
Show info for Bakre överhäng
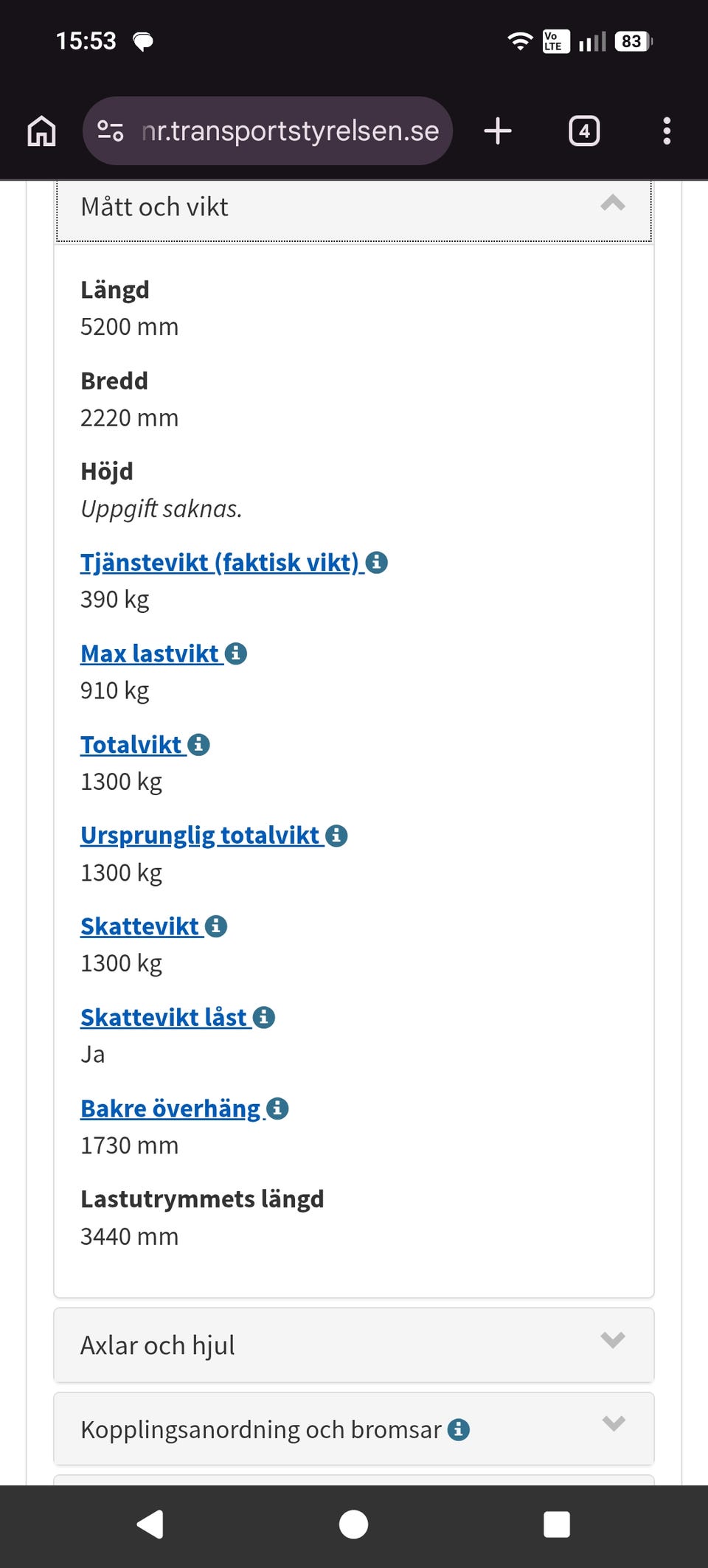pyautogui.click(x=277, y=1109)
